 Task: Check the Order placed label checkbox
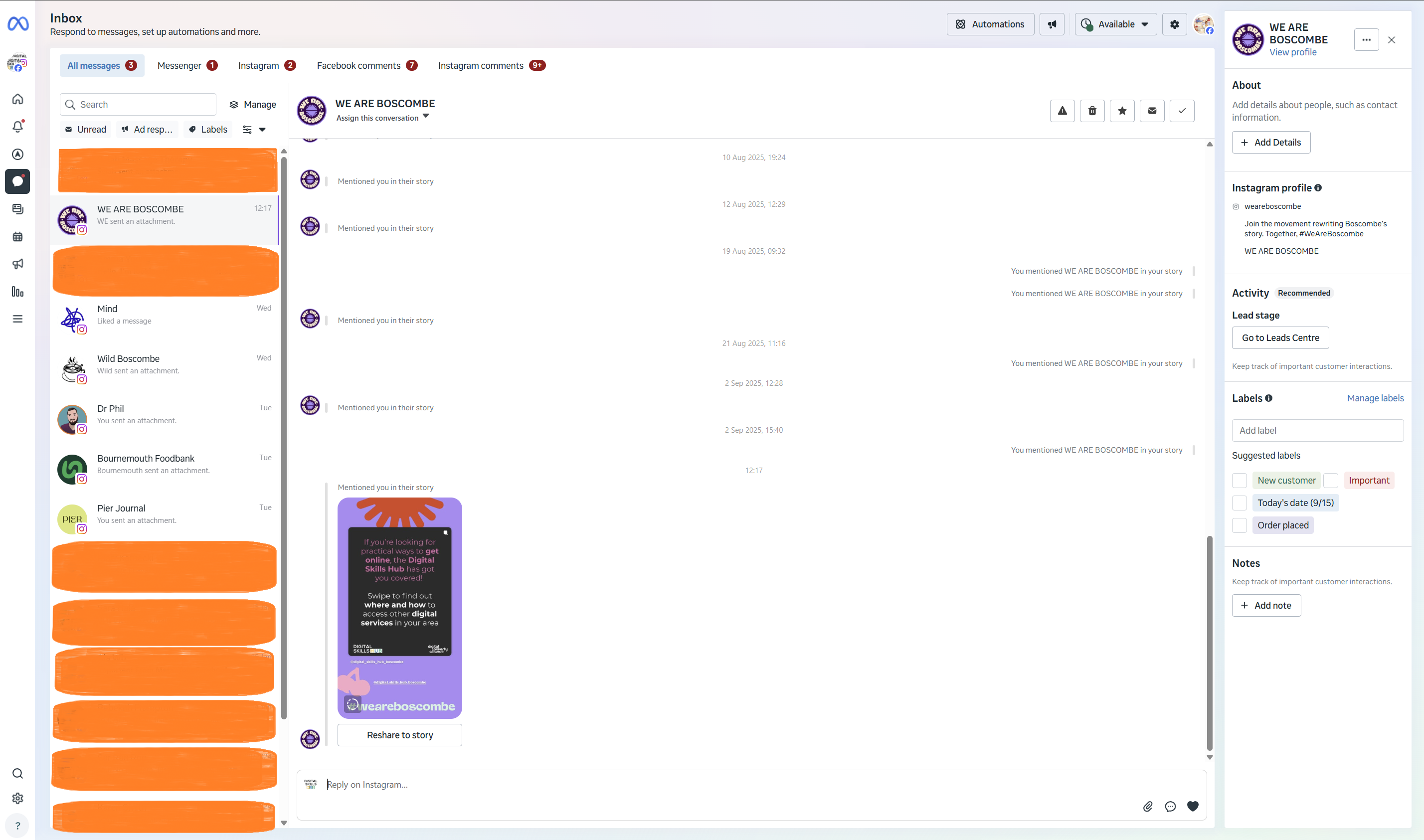point(1240,525)
